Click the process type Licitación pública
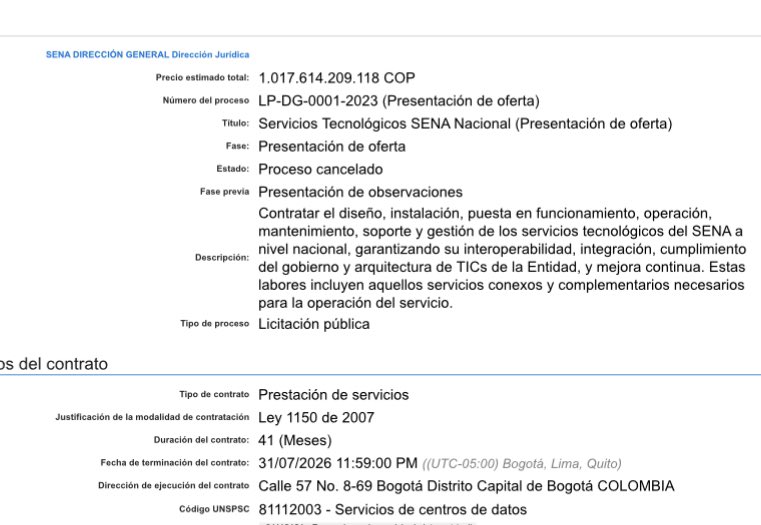The height and width of the screenshot is (525, 761). 314,324
